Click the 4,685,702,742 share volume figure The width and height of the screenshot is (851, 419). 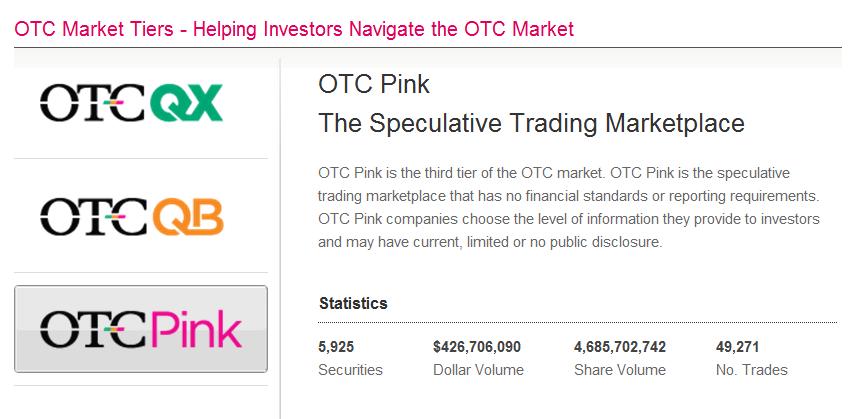(620, 347)
